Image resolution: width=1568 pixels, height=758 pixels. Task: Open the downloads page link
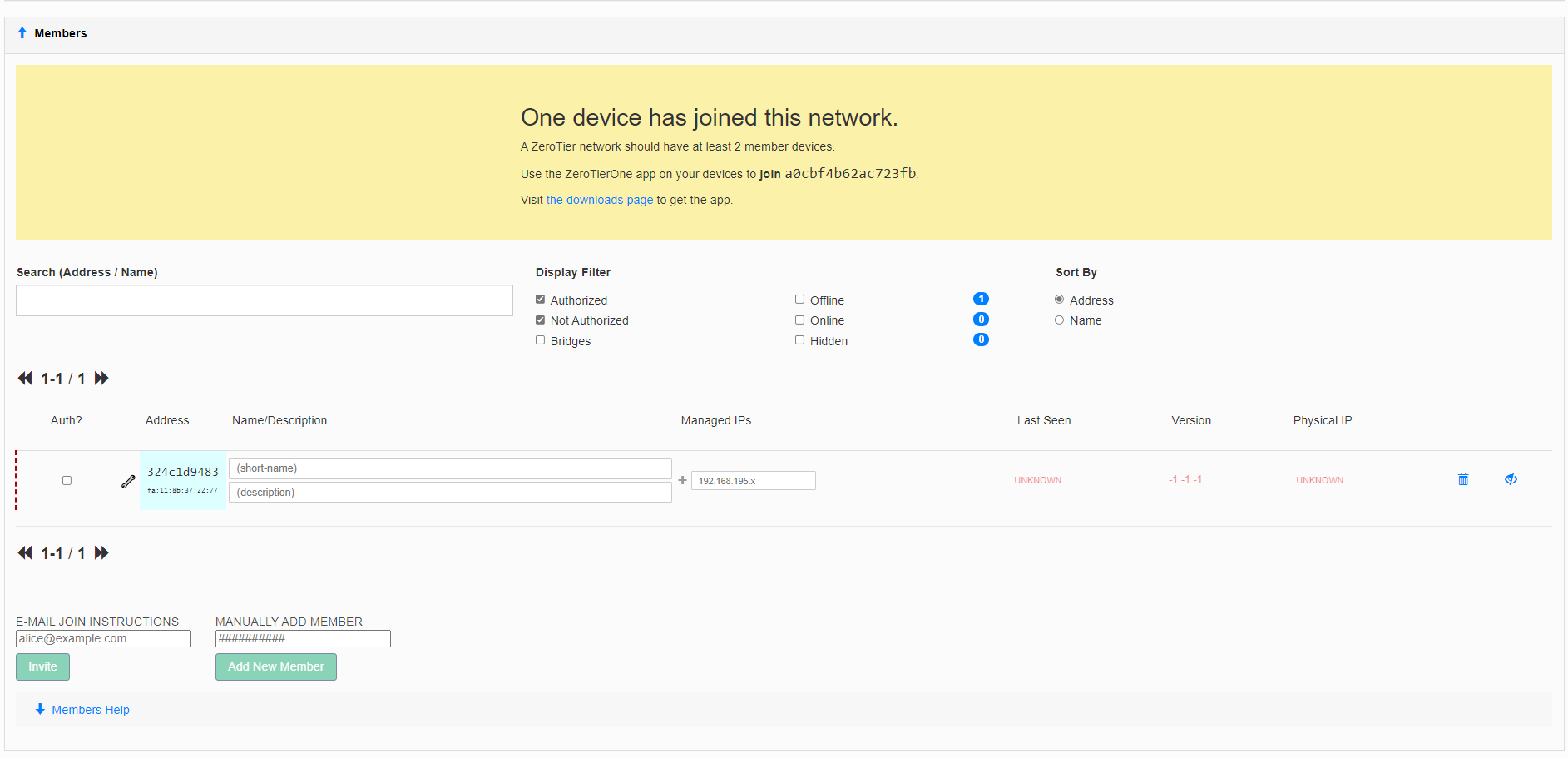click(x=599, y=200)
